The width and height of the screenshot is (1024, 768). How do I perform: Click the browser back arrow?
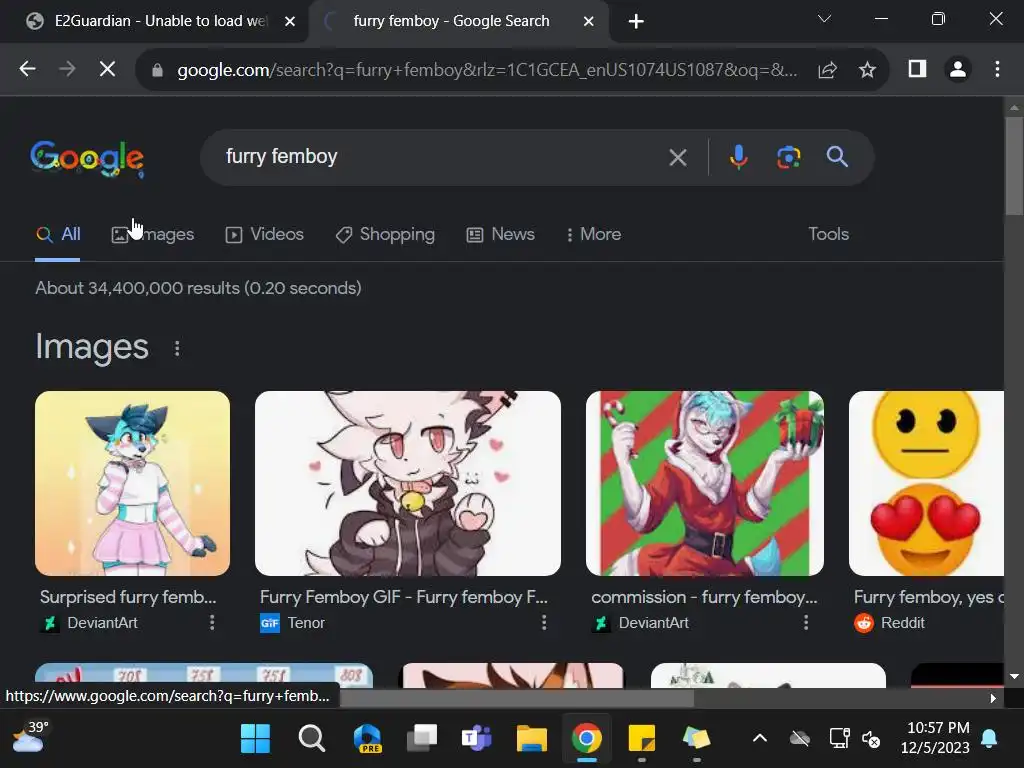point(27,69)
